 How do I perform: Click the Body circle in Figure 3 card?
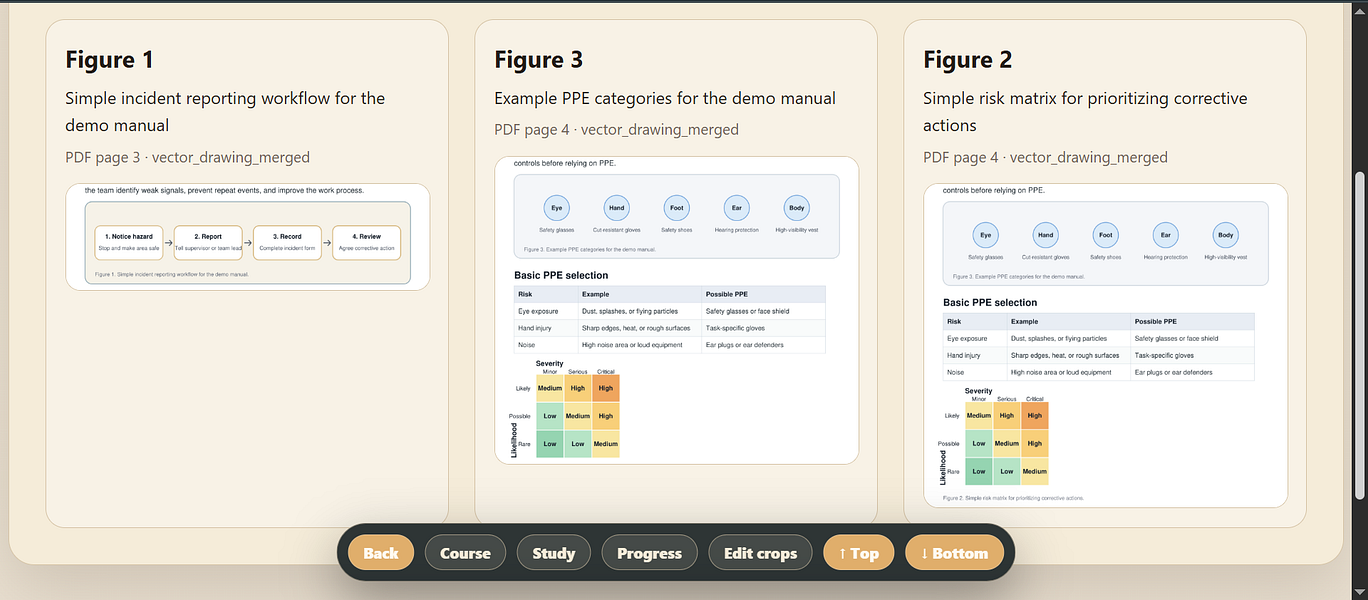click(x=796, y=208)
